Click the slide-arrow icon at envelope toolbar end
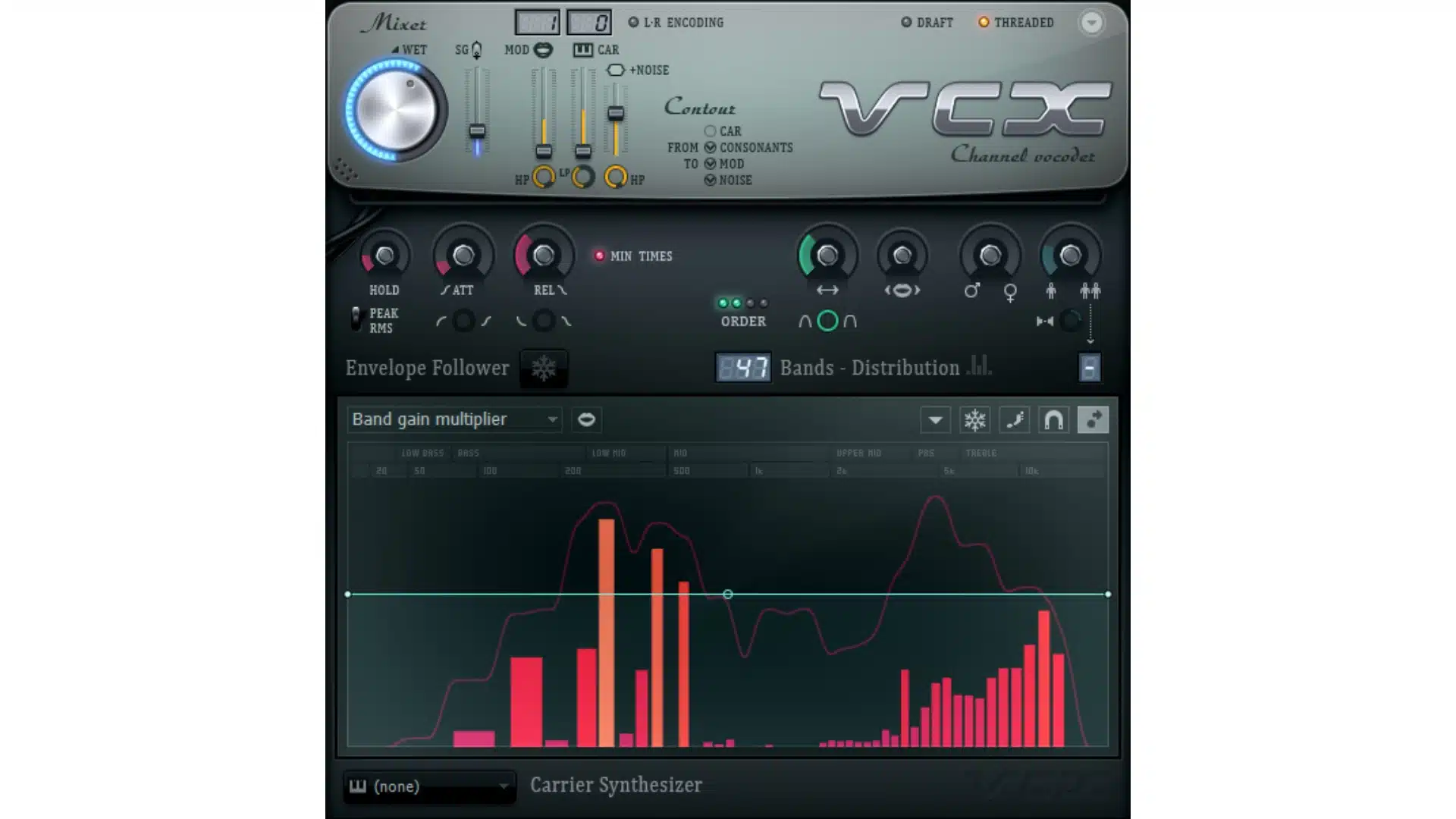The height and width of the screenshot is (819, 1456). point(1093,419)
